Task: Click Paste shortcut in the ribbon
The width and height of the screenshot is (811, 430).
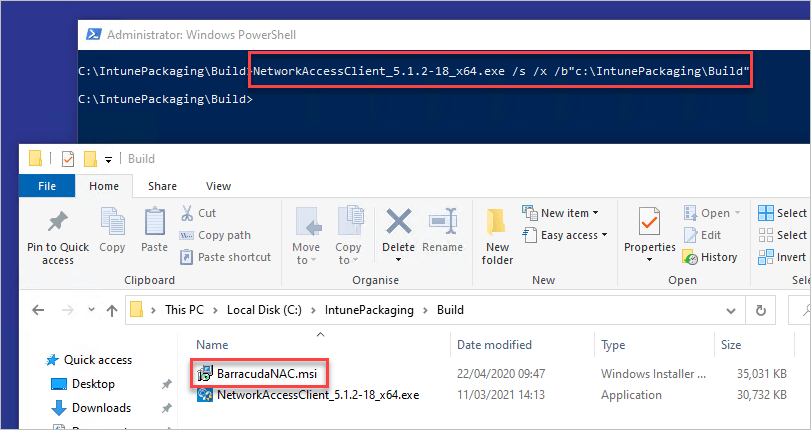Action: [x=226, y=257]
